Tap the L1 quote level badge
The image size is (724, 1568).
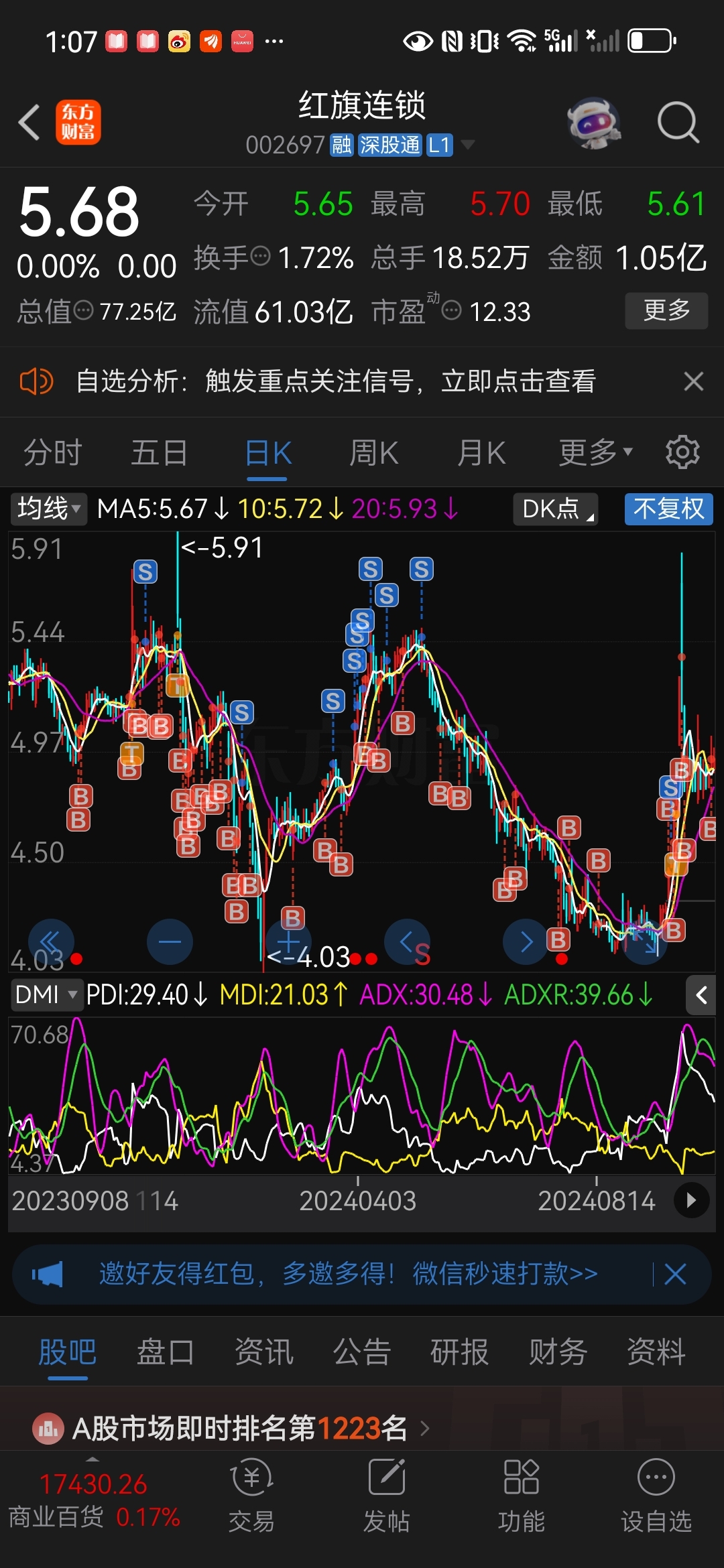coord(440,145)
